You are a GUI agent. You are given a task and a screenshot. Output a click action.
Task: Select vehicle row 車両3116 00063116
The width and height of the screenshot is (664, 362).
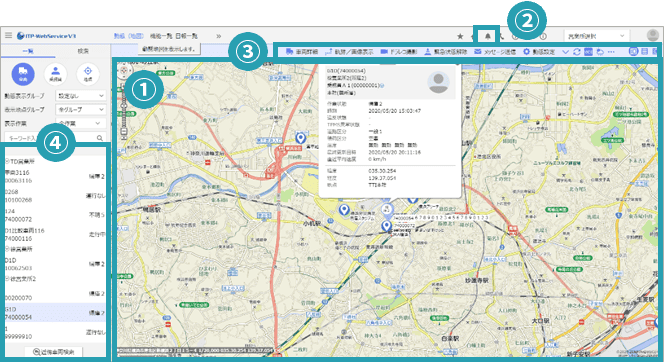click(x=55, y=177)
